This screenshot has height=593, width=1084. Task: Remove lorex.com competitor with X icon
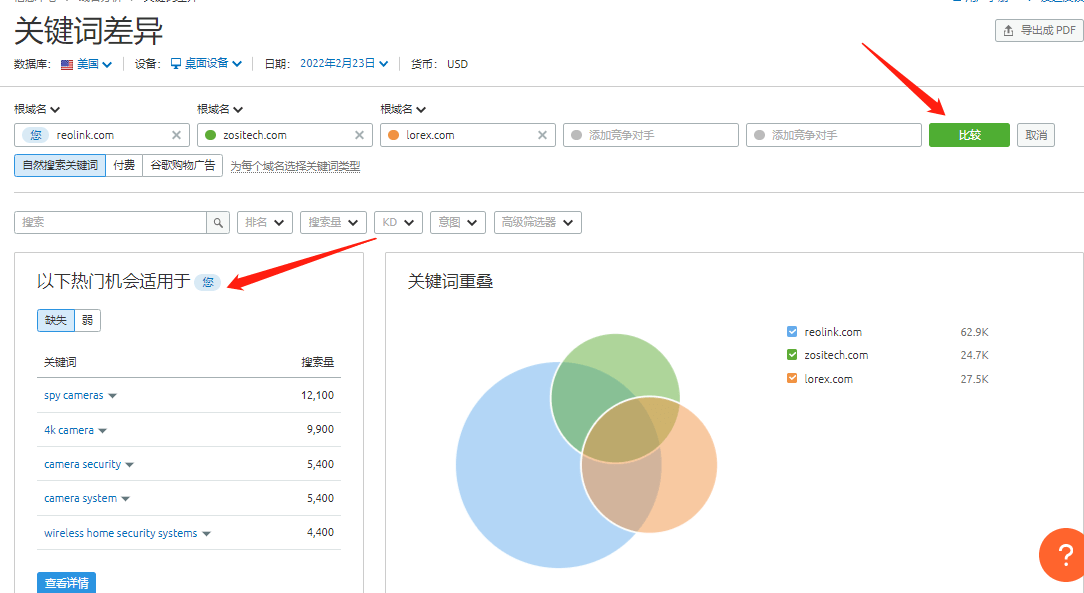tap(543, 135)
